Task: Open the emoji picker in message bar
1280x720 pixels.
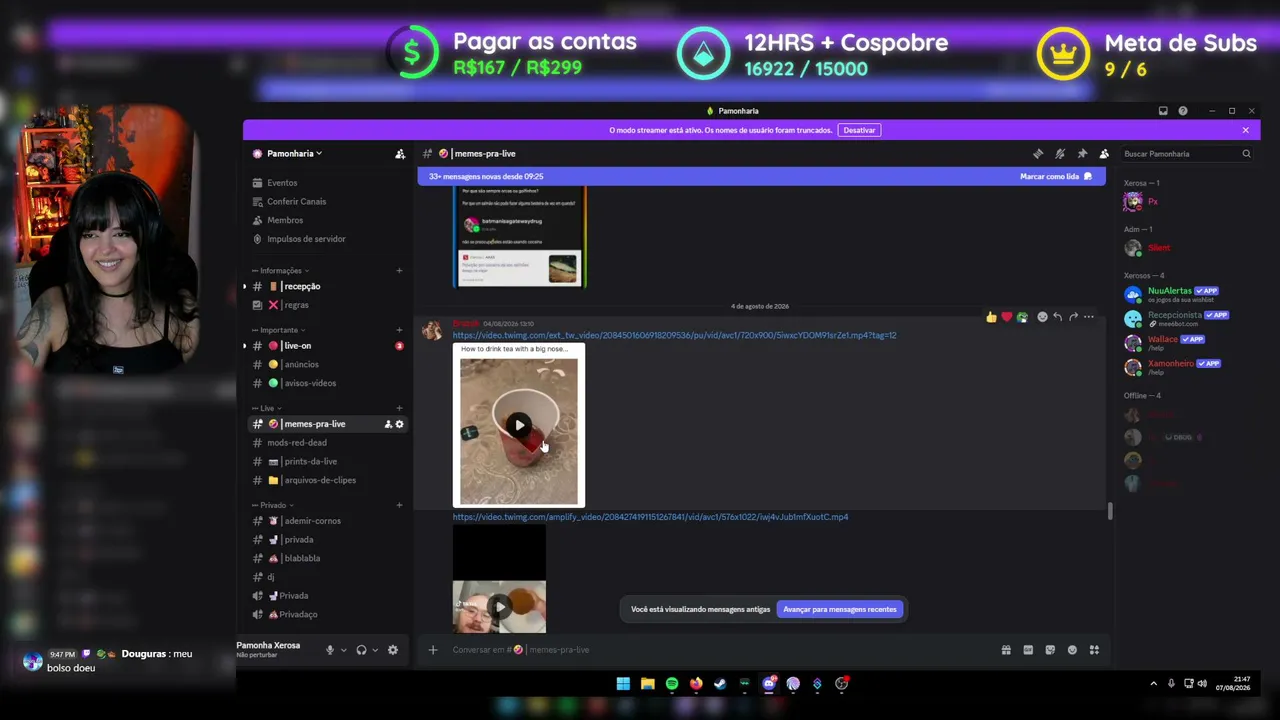Action: 1072,650
